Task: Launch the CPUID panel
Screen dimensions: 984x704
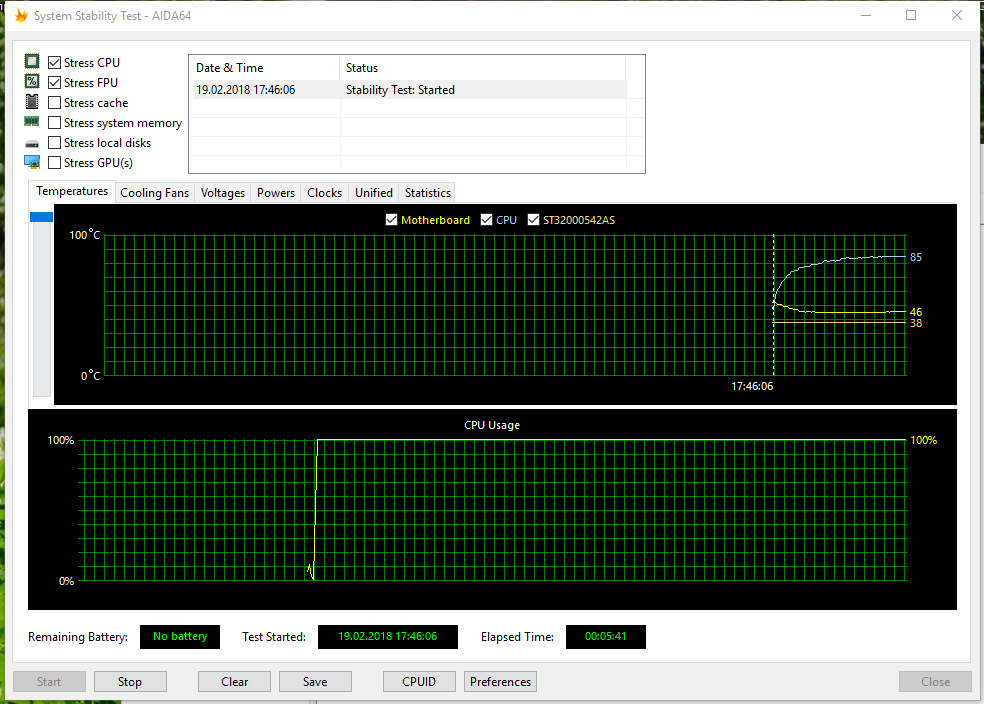Action: coord(419,682)
